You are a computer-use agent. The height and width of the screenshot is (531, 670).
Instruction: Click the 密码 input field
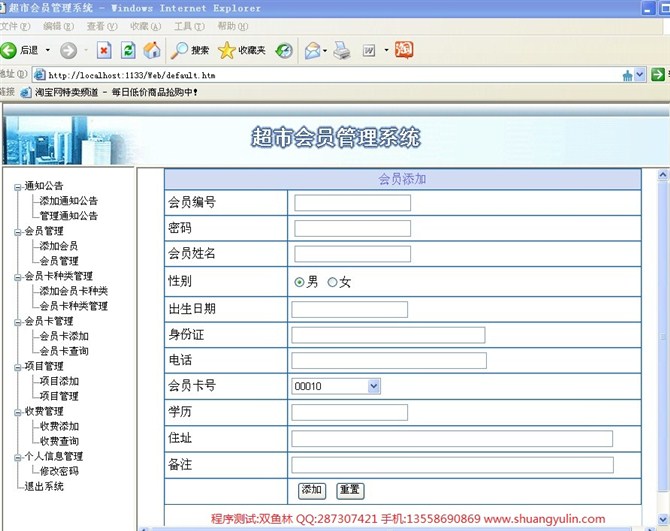click(353, 229)
